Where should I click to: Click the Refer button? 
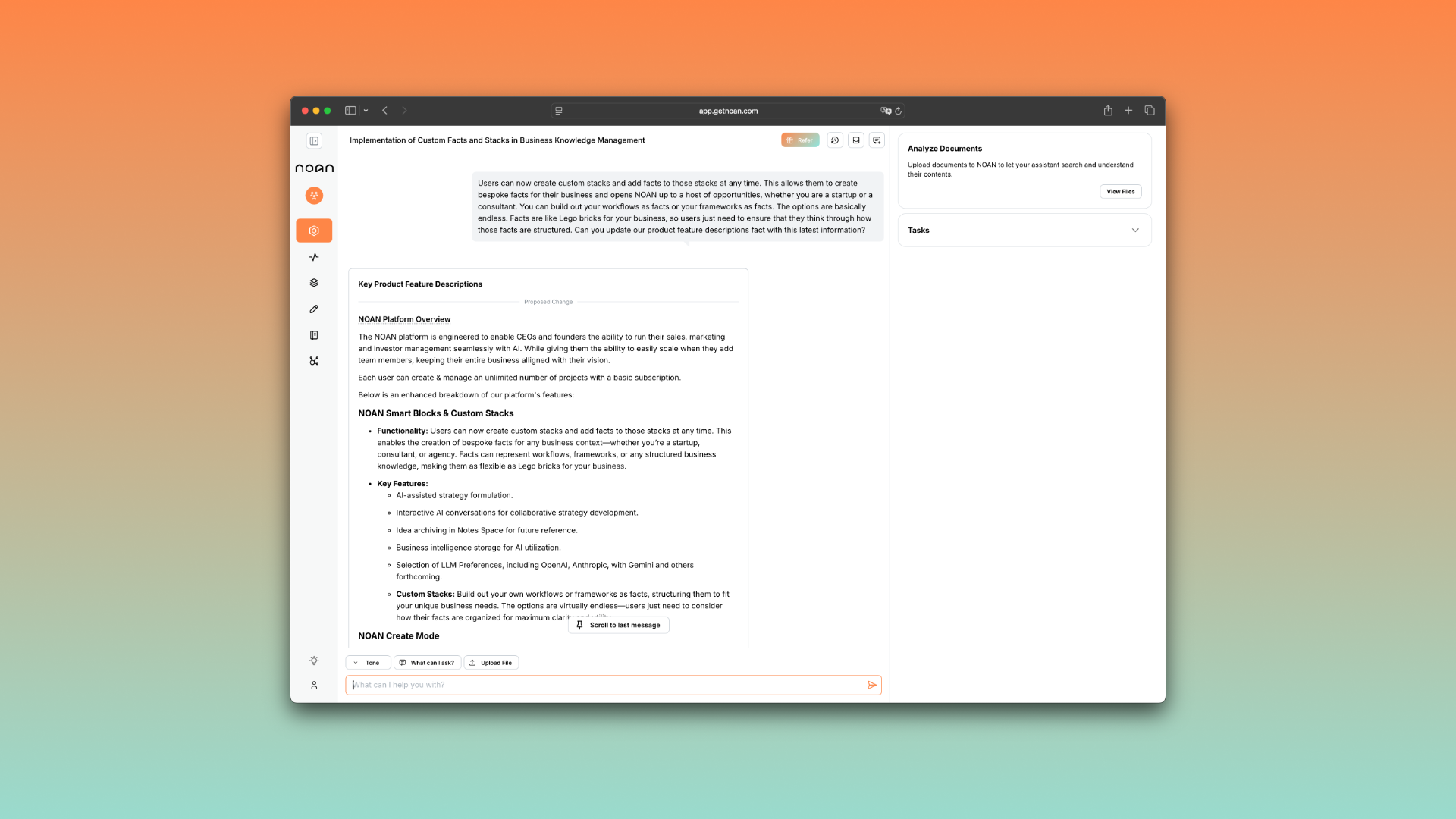800,140
